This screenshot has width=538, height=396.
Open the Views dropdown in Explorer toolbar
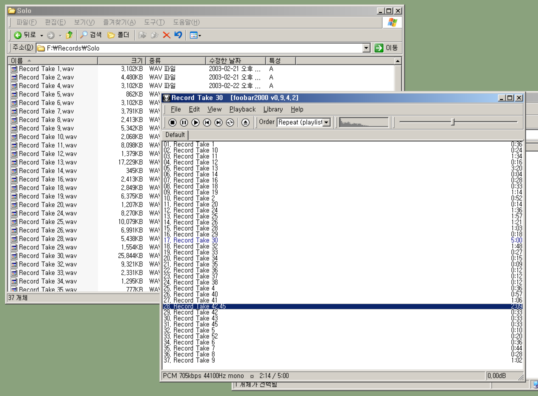[195, 35]
